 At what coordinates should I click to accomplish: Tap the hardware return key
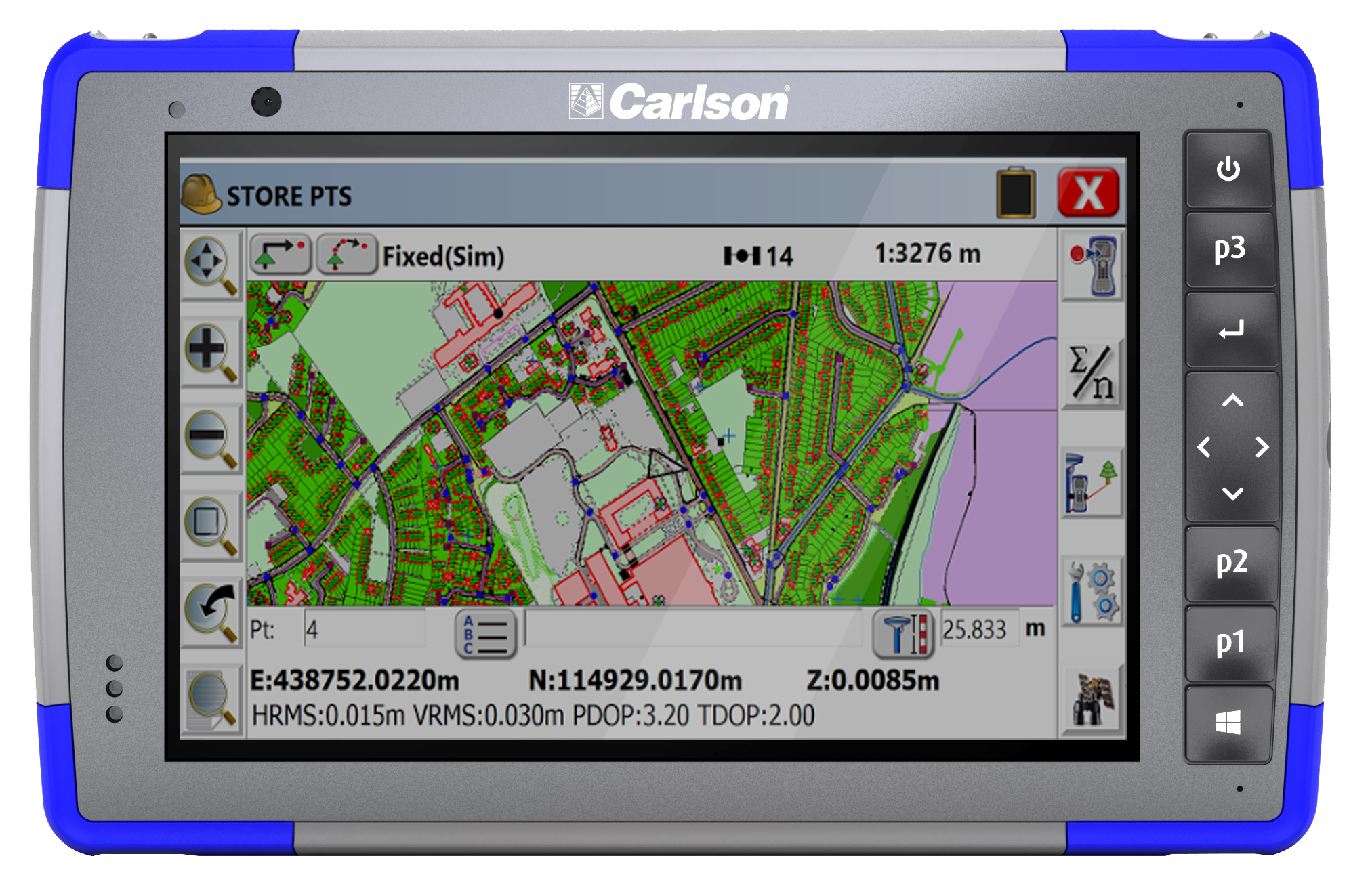pos(1230,330)
